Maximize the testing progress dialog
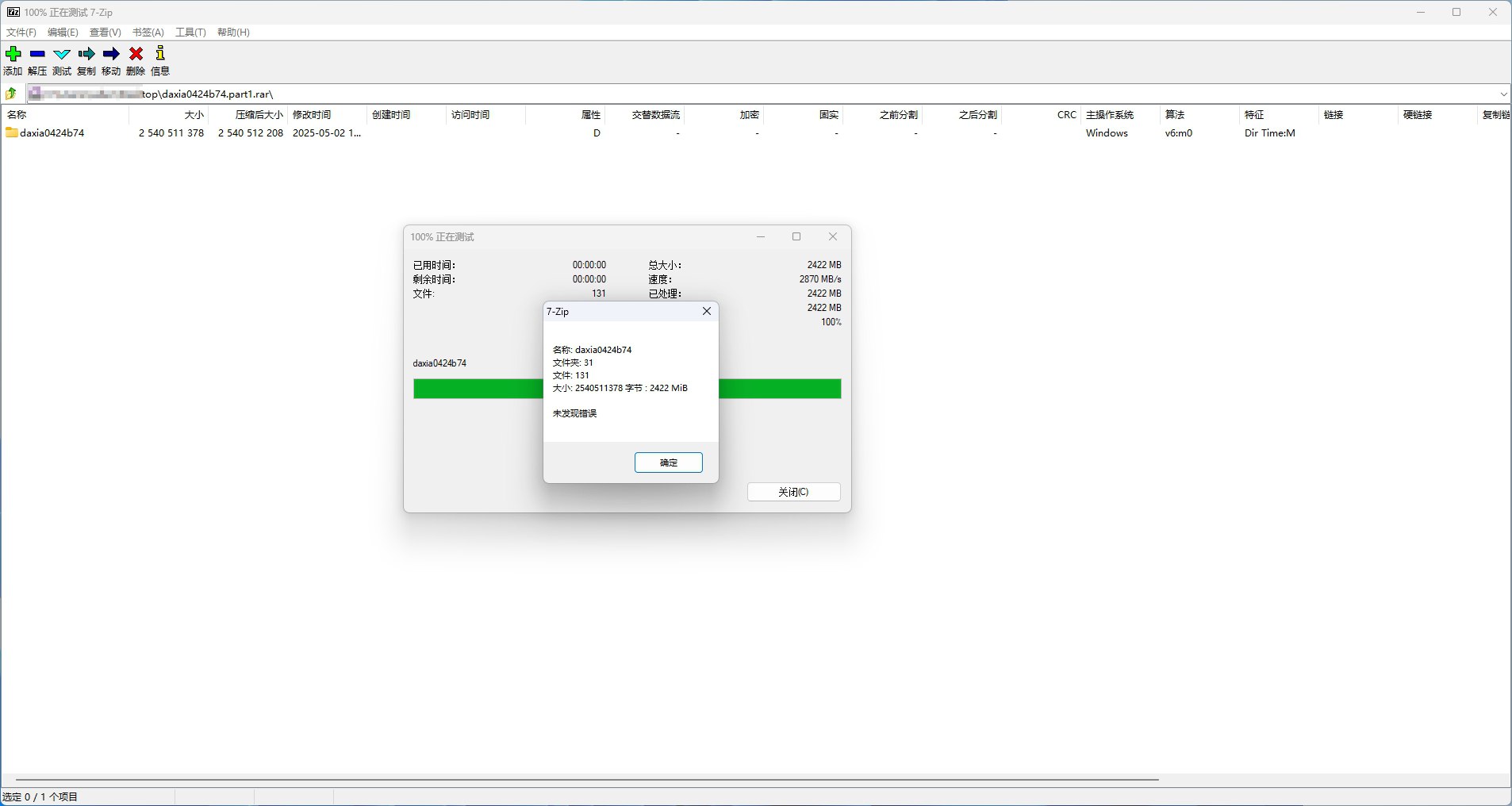 tap(796, 236)
